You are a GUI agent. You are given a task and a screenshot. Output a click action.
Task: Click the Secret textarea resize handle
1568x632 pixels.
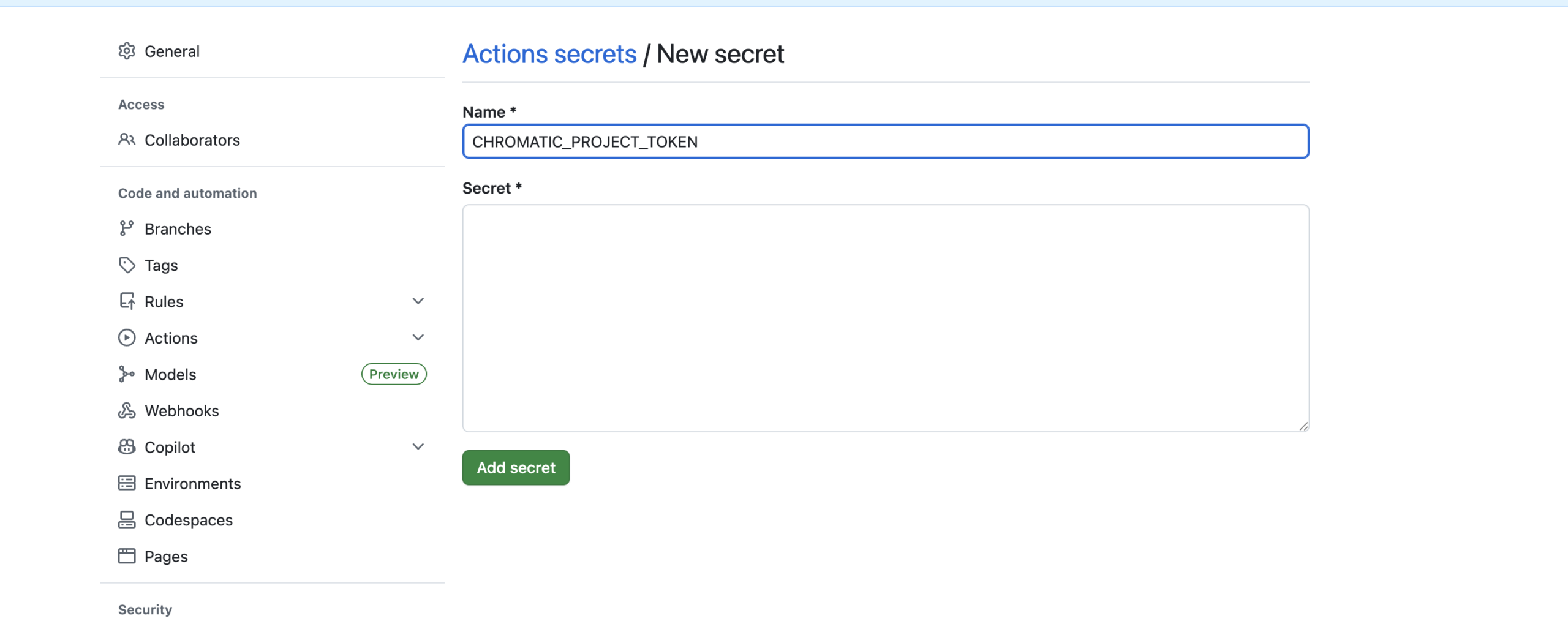click(1303, 426)
